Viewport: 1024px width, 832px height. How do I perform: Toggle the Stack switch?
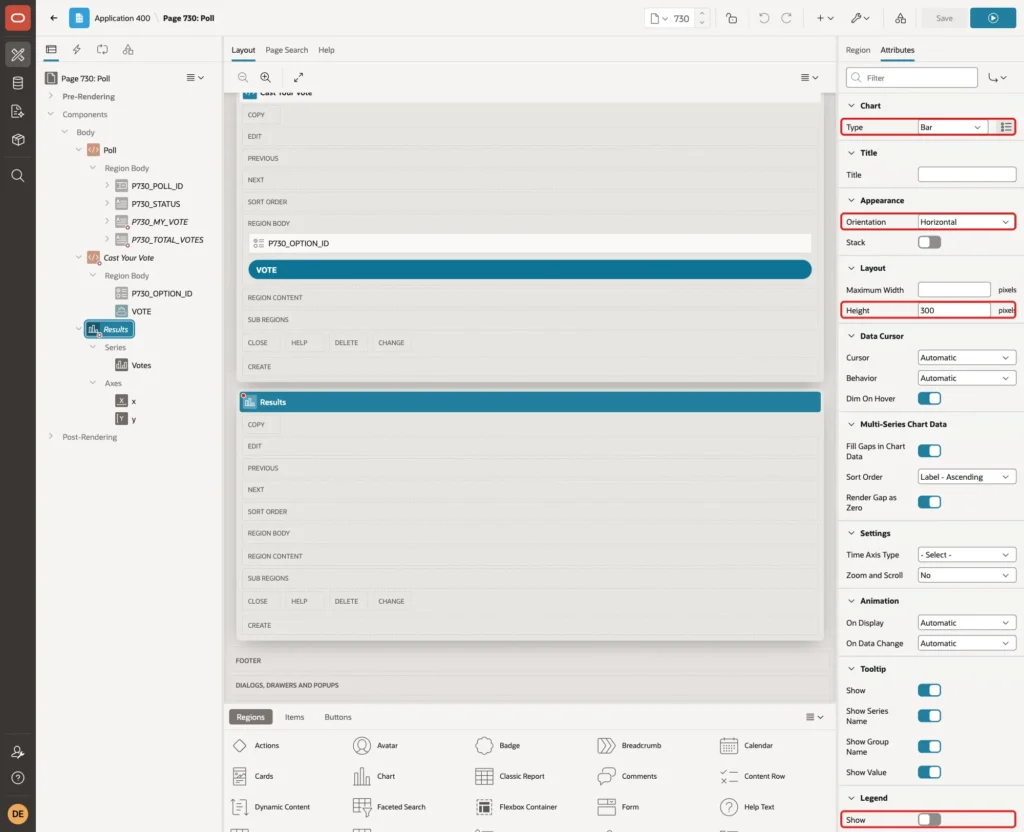(929, 242)
